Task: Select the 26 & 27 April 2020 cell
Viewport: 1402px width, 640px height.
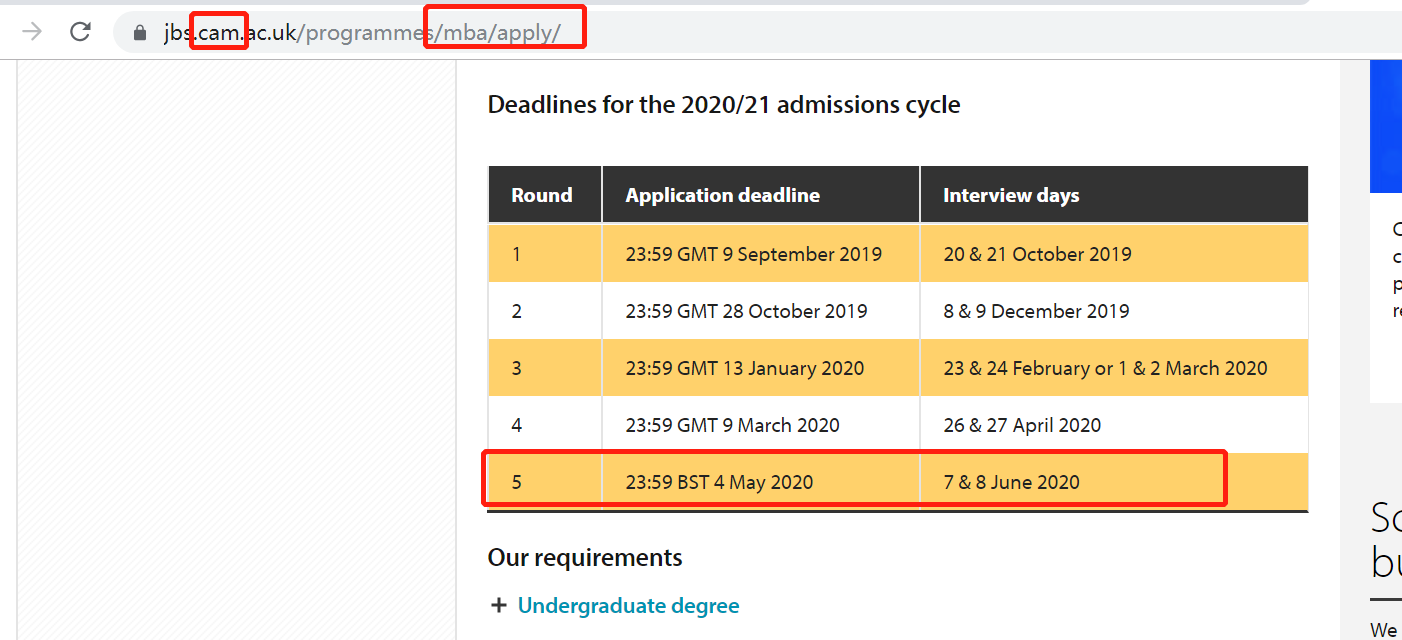Action: [x=1022, y=425]
